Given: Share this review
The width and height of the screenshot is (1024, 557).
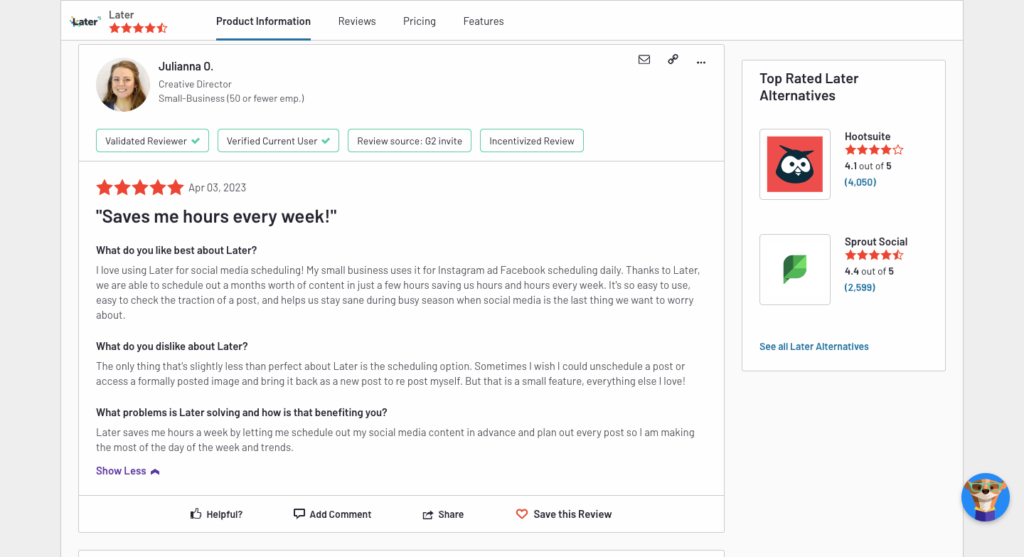Looking at the screenshot, I should click(443, 514).
